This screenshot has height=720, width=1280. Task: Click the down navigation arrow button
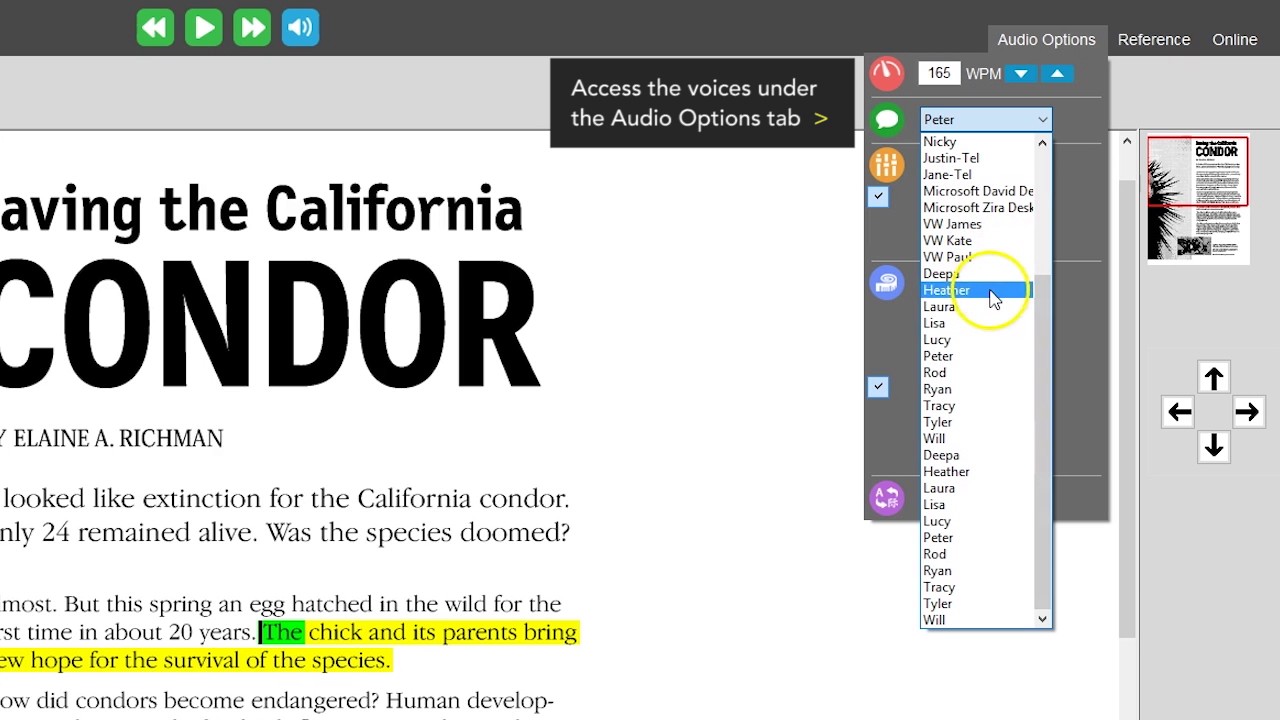coord(1214,446)
